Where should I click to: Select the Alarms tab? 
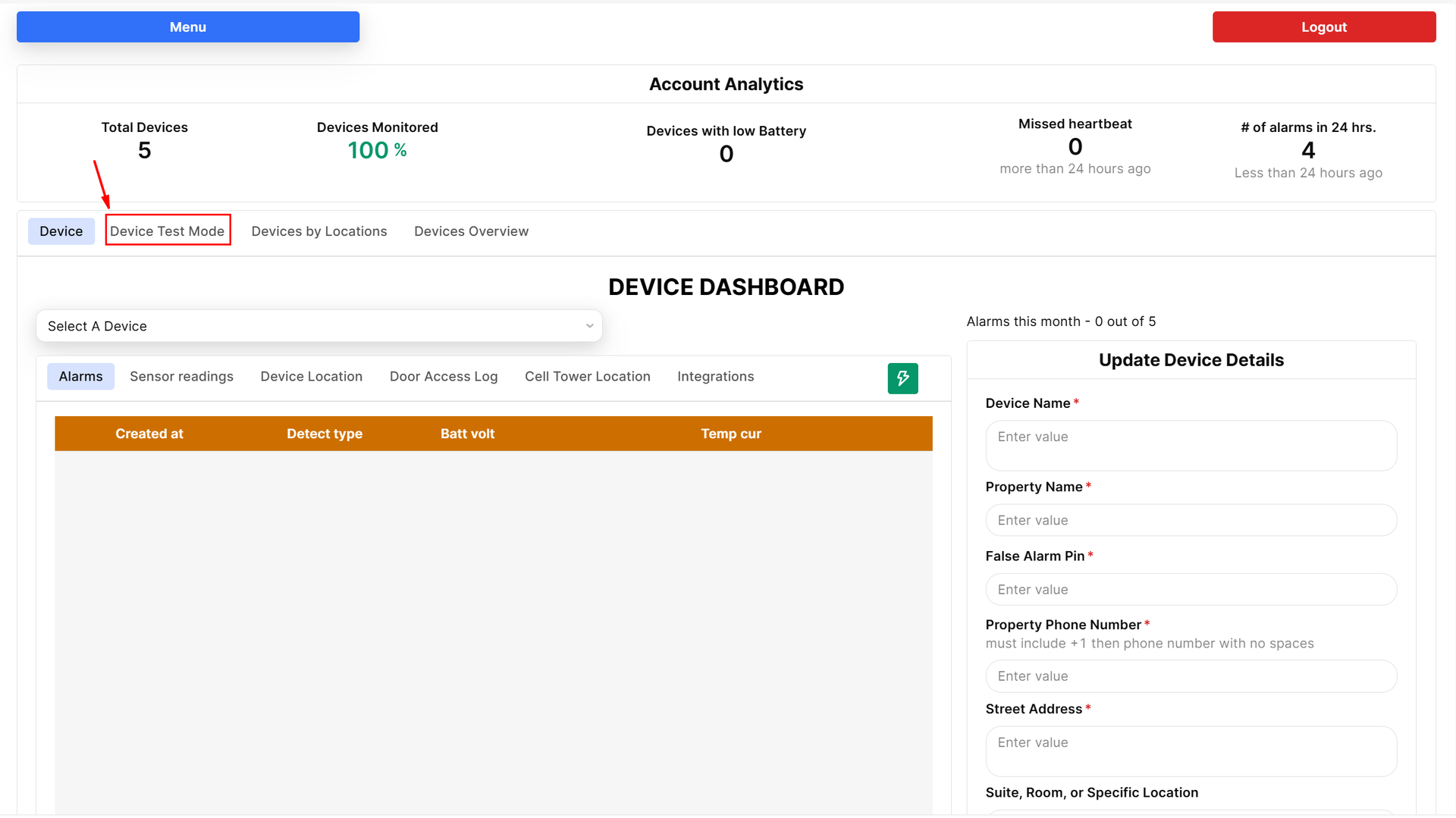pos(80,377)
